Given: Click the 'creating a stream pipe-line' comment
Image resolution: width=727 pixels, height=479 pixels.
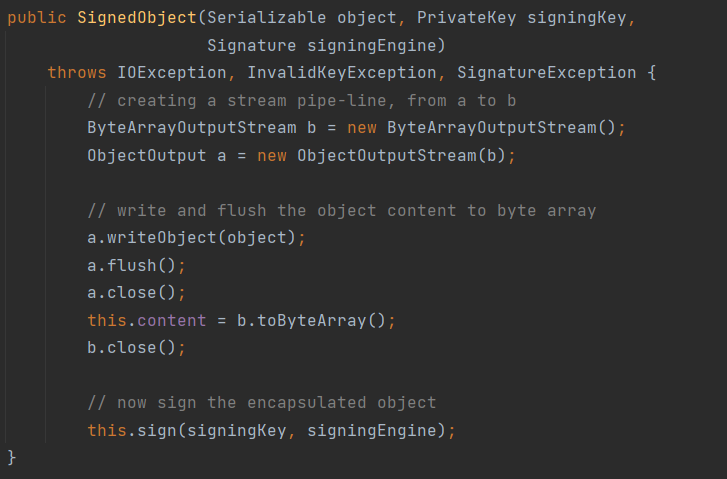Looking at the screenshot, I should coord(301,100).
